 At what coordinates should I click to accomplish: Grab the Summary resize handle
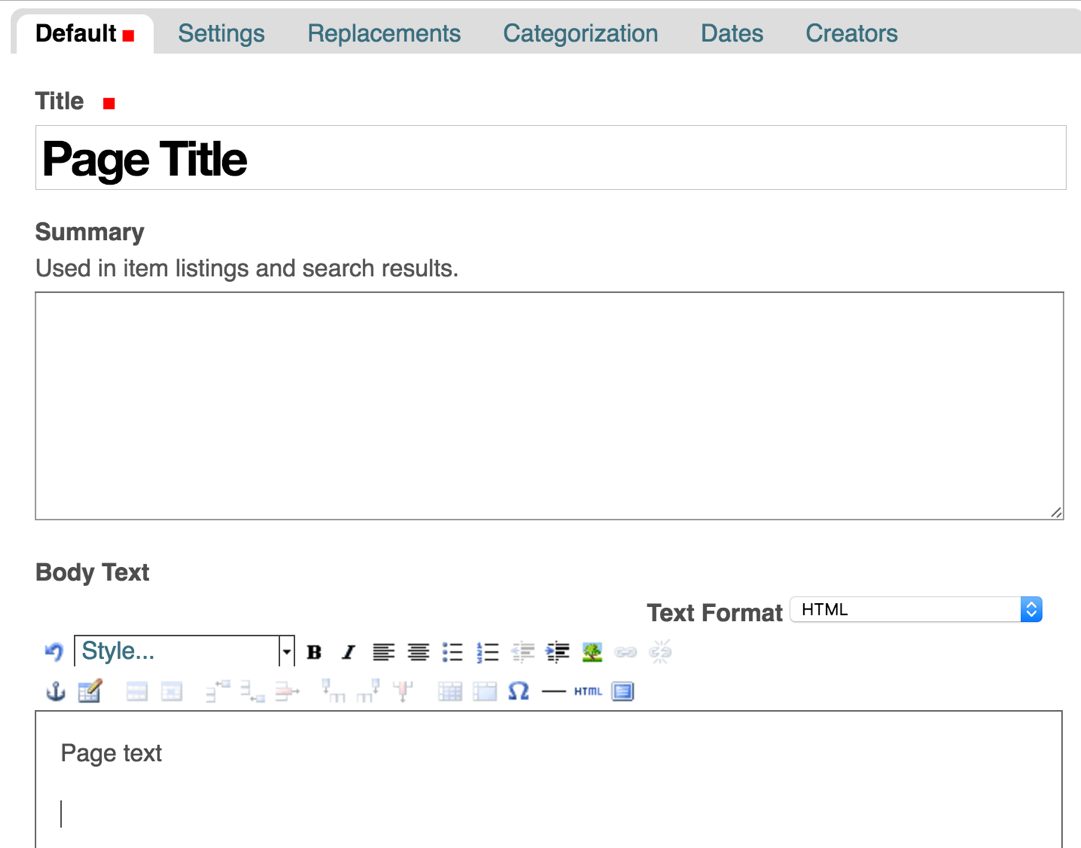click(1056, 512)
